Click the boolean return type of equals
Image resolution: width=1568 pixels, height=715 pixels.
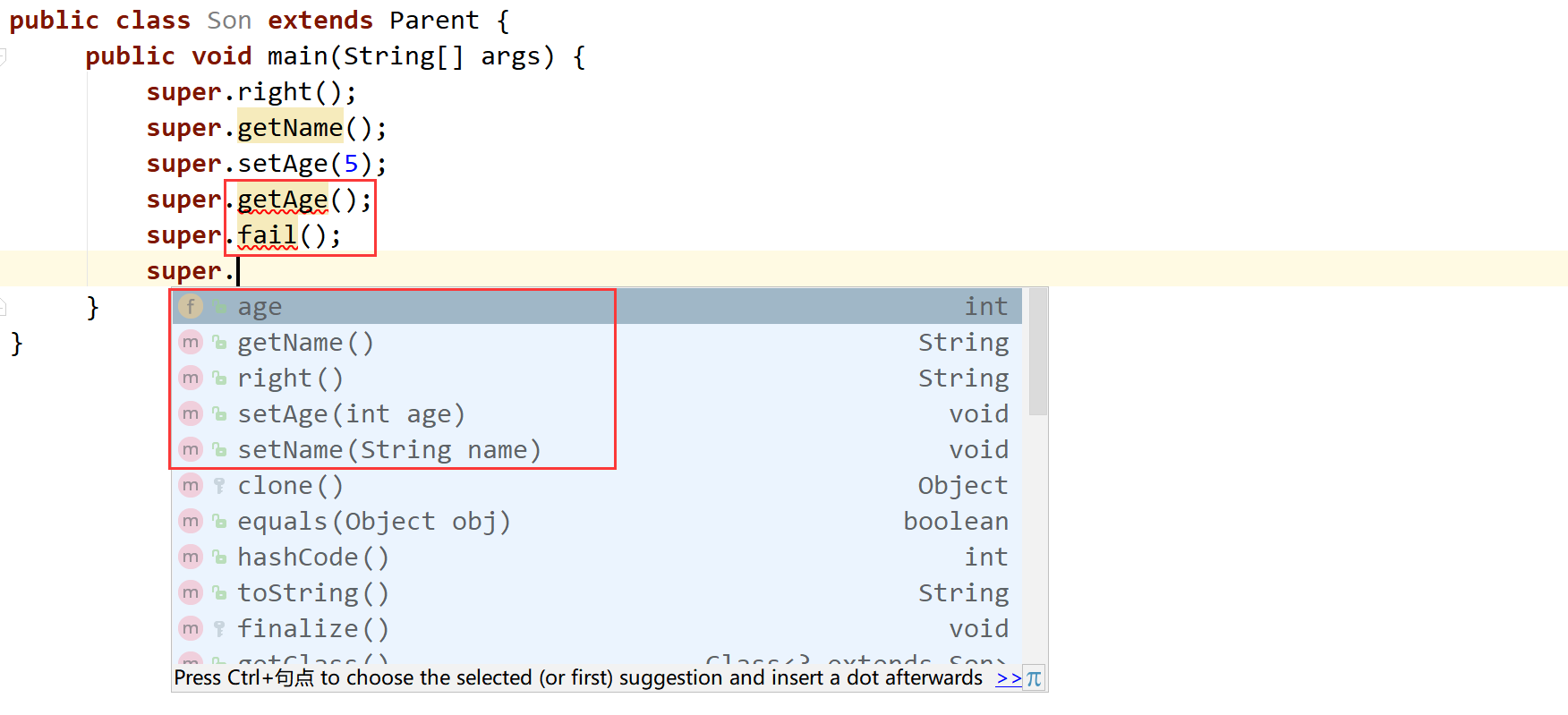(956, 522)
